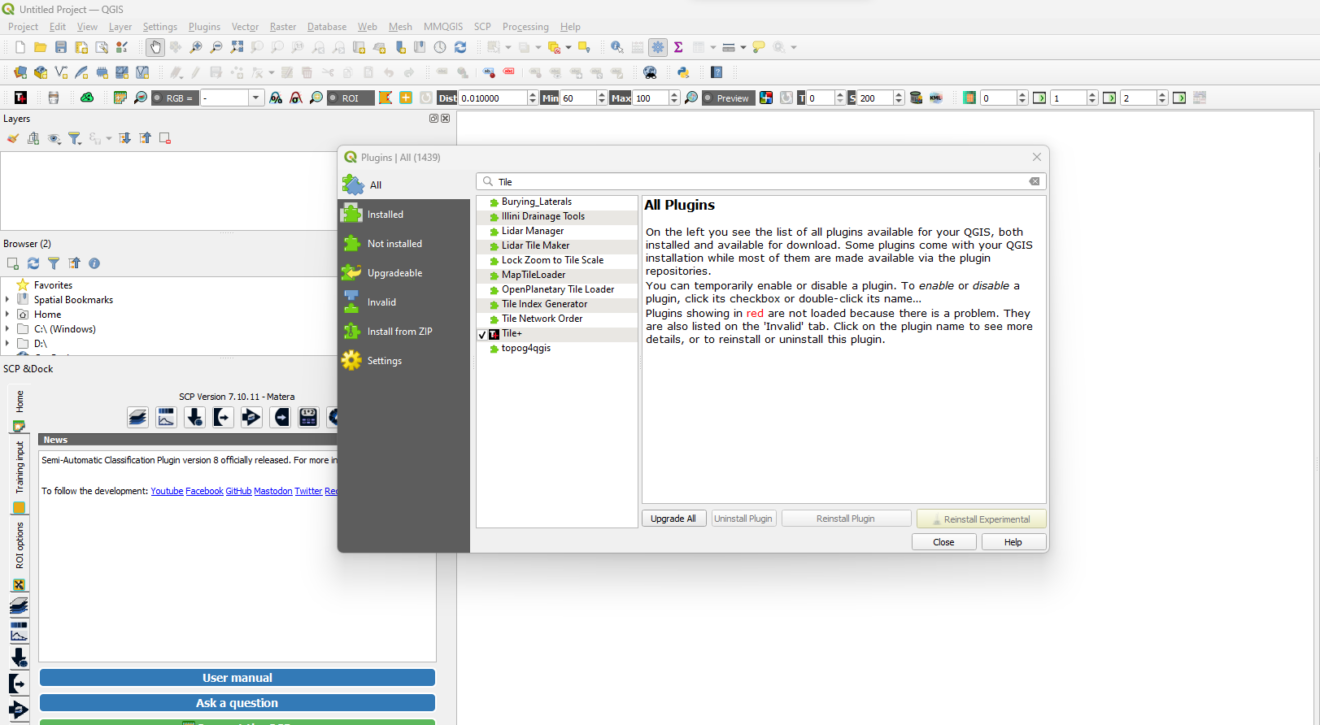Activate the Identify Features tool
Viewport: 1320px width, 725px height.
pyautogui.click(x=616, y=47)
